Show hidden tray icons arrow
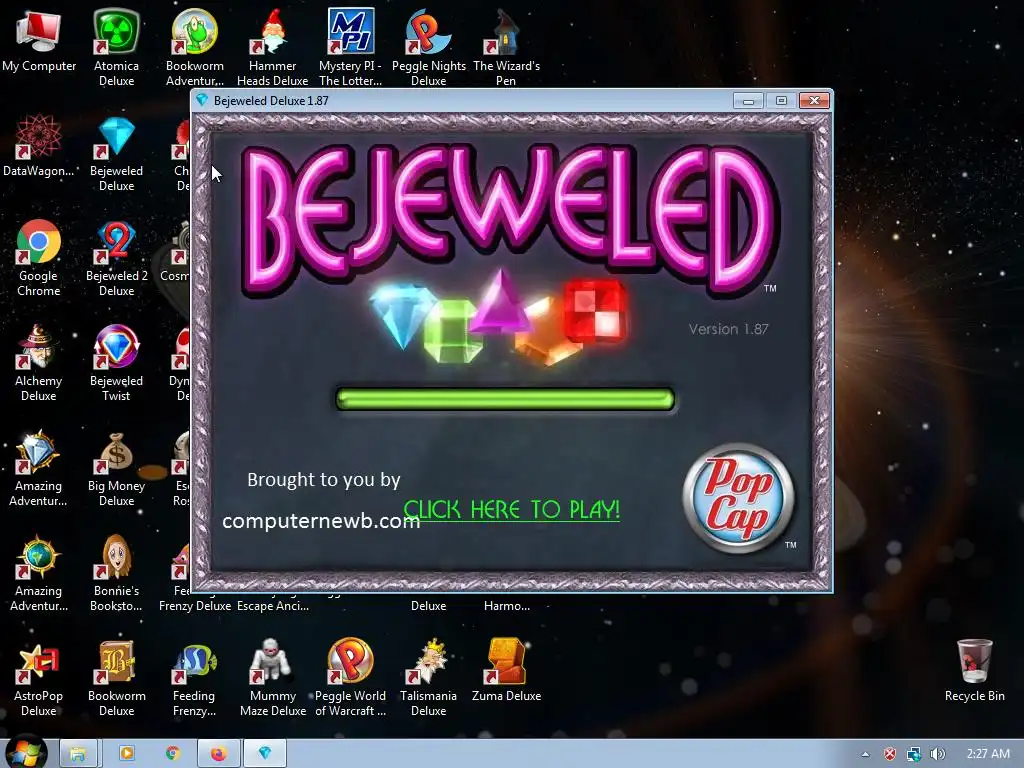The image size is (1024, 768). (x=865, y=754)
